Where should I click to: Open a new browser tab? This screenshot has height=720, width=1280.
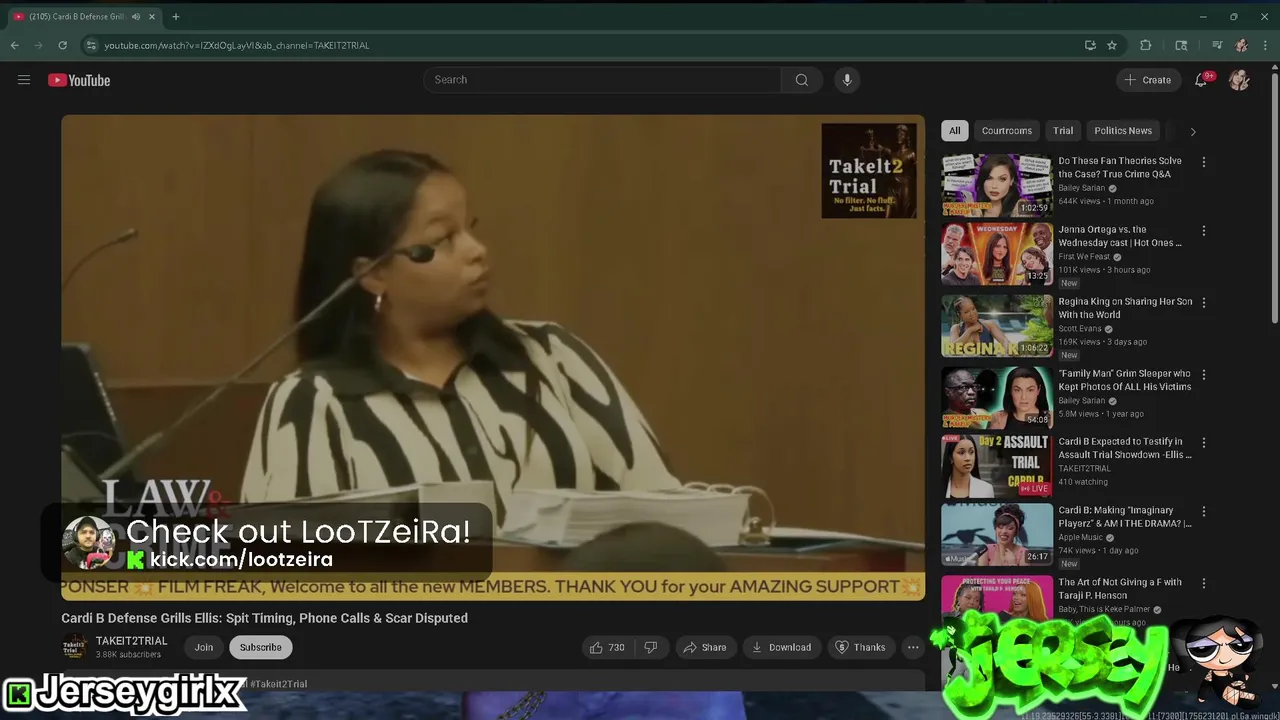pyautogui.click(x=176, y=16)
